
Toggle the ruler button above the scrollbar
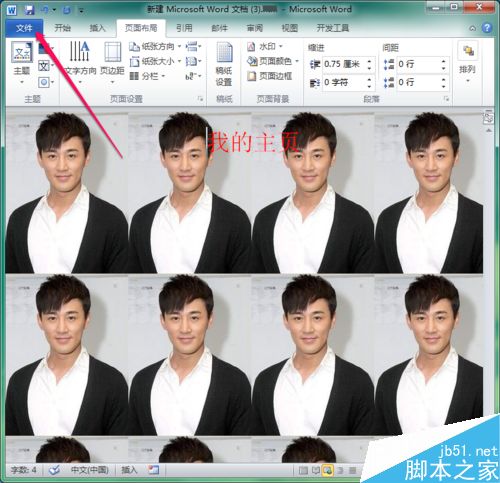coord(488,117)
